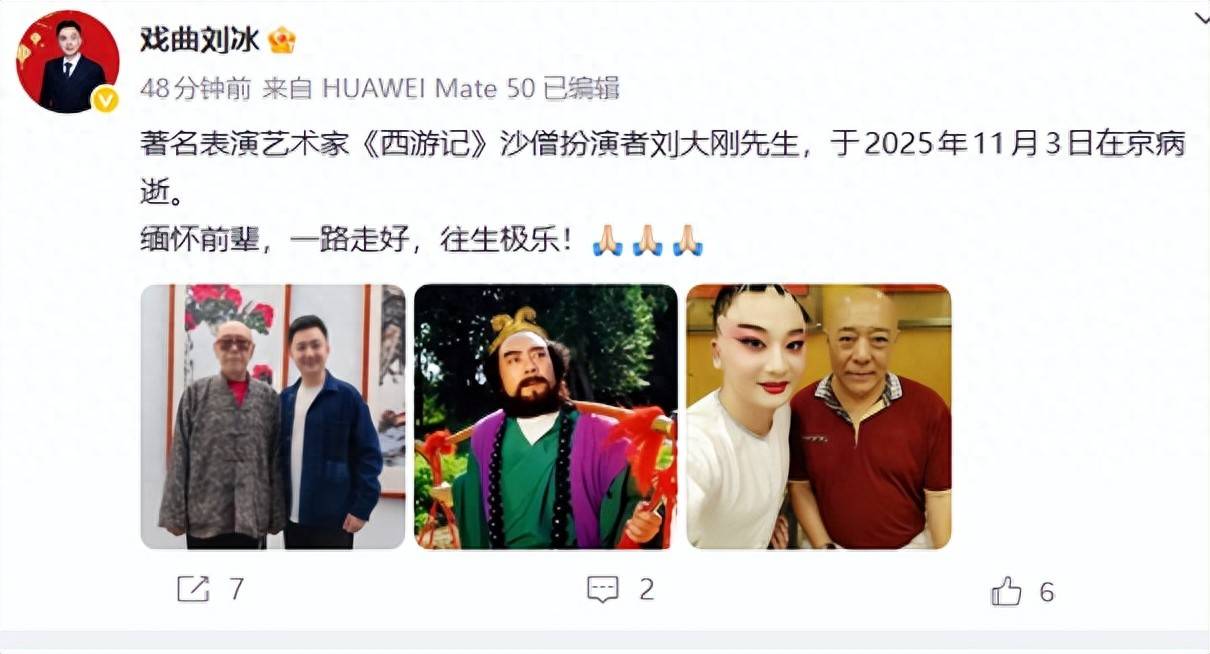This screenshot has width=1210, height=654.
Task: Click the gold crown member badge
Action: point(283,41)
